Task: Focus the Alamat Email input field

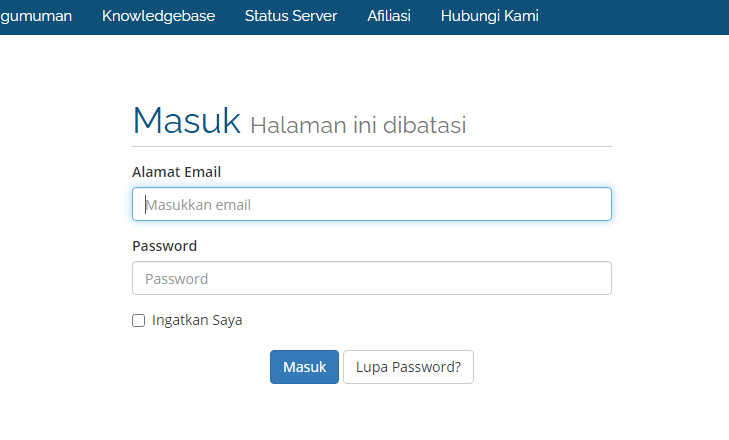Action: 371,204
